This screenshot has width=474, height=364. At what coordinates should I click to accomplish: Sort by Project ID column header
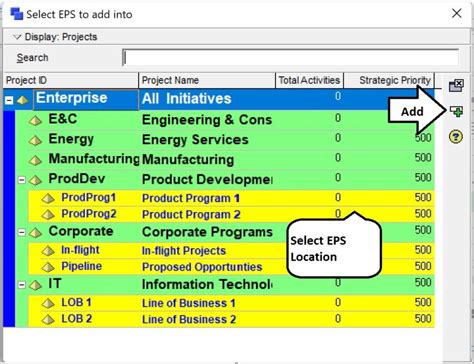pyautogui.click(x=71, y=80)
